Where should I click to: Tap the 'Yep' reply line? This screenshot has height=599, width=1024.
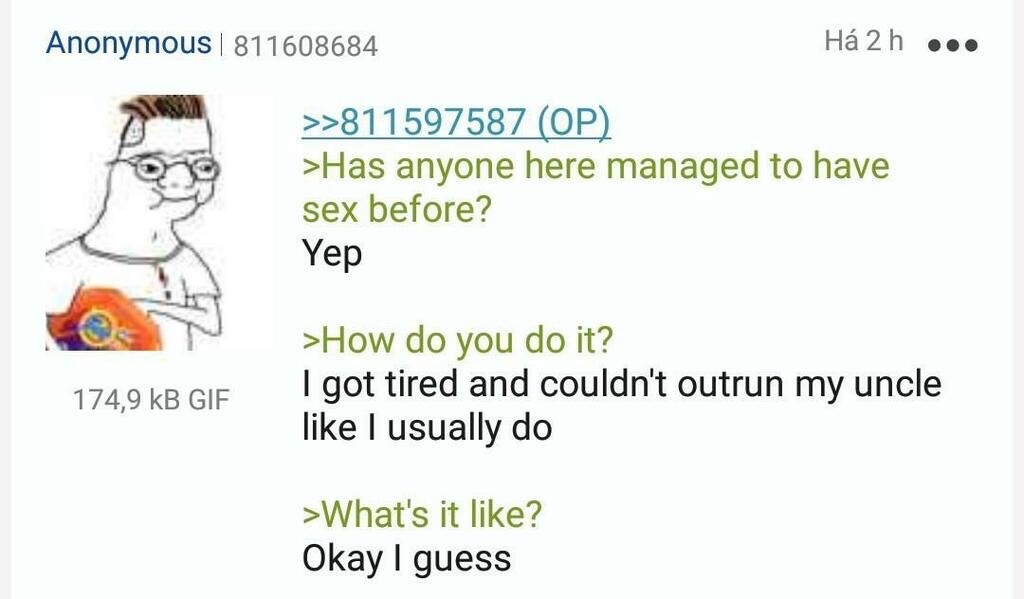click(332, 254)
